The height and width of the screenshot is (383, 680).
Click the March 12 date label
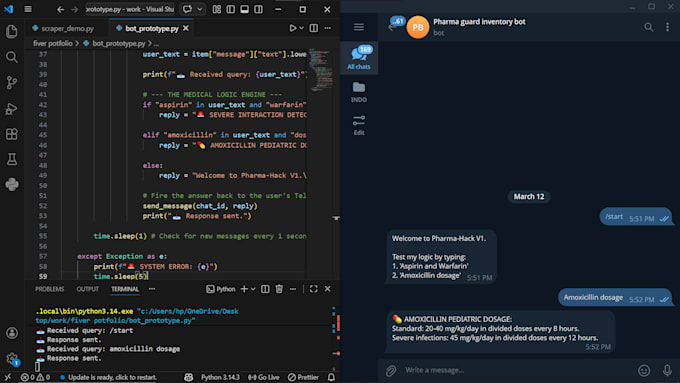point(529,196)
